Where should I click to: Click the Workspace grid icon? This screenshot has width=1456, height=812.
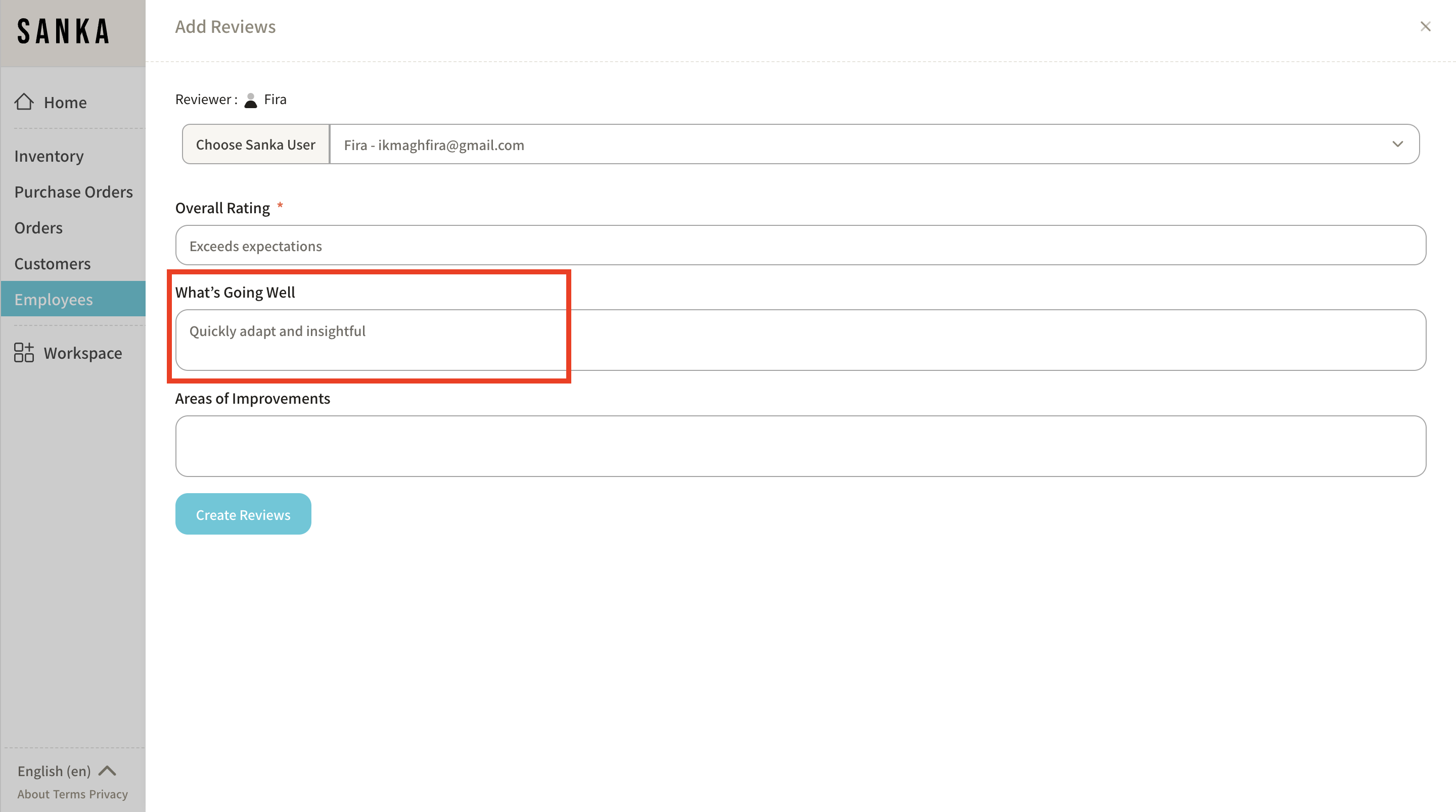click(24, 353)
